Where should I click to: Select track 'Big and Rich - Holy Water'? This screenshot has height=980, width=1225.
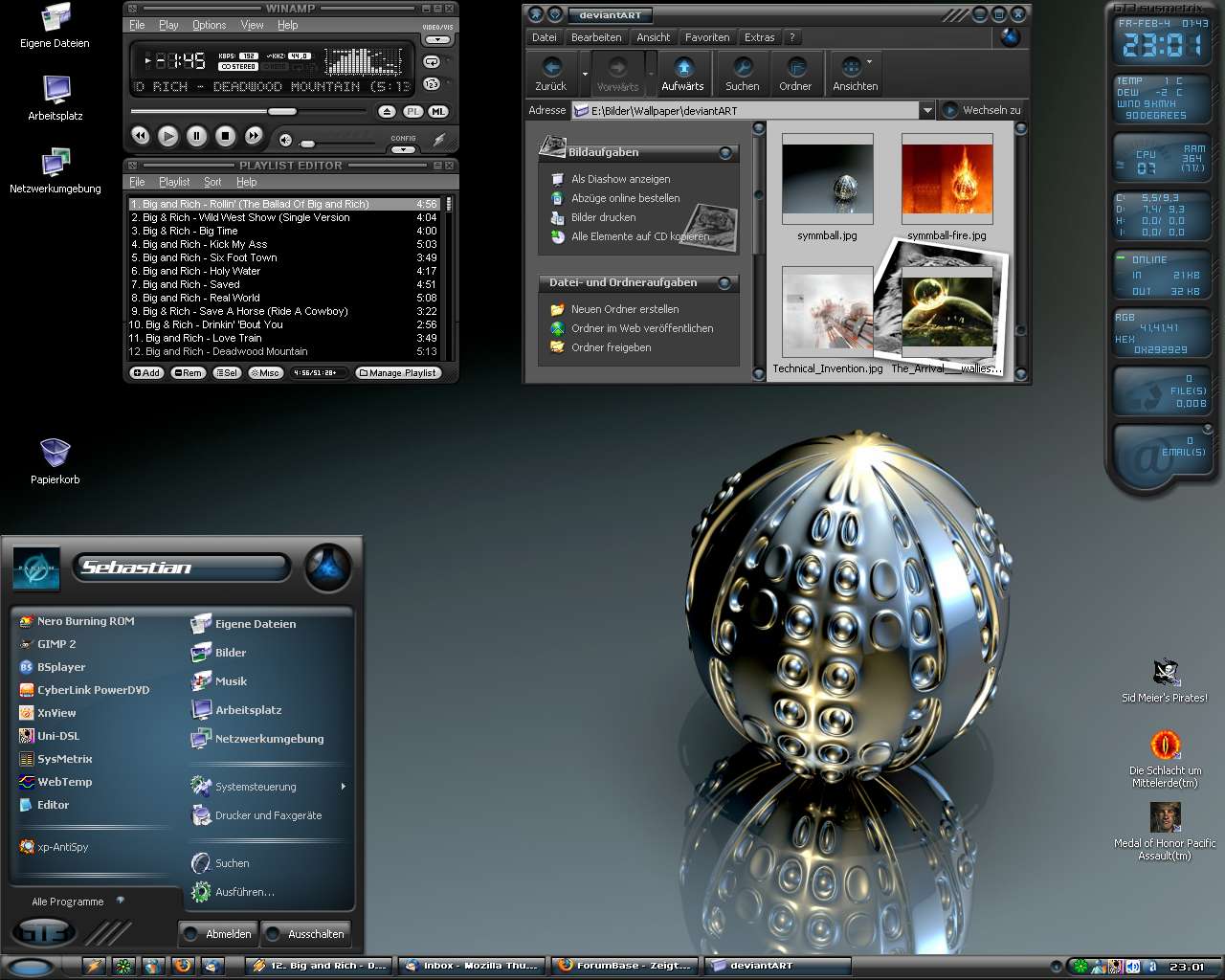[283, 271]
